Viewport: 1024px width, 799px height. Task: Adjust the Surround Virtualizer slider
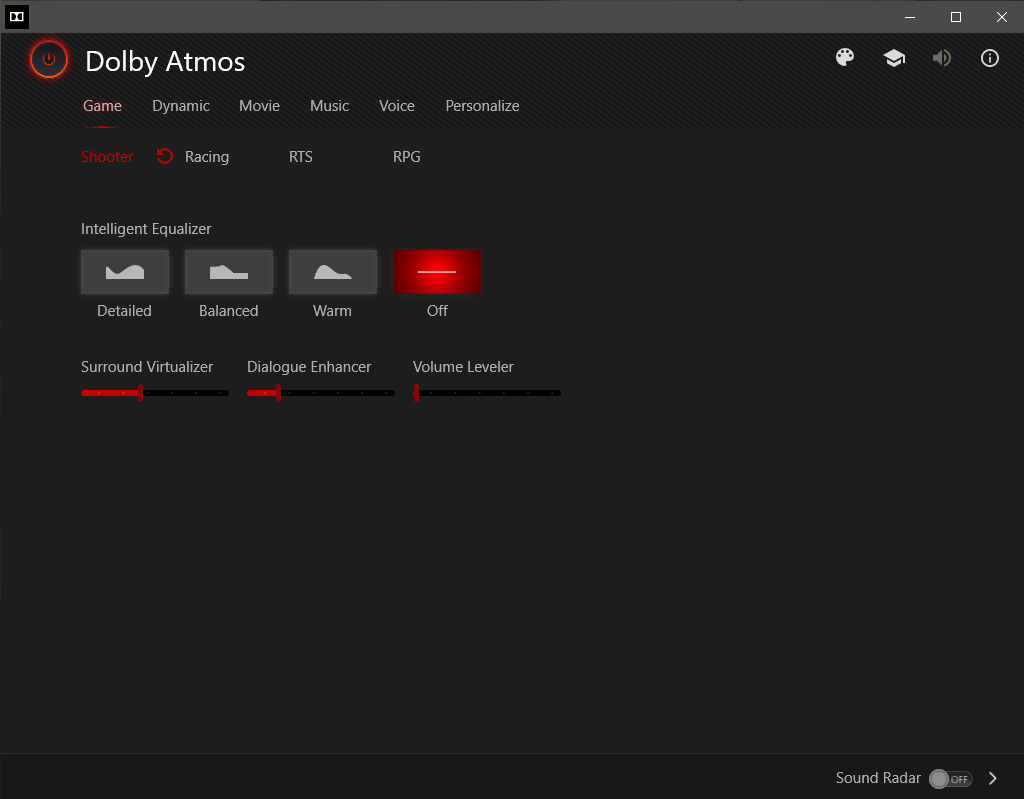(155, 393)
